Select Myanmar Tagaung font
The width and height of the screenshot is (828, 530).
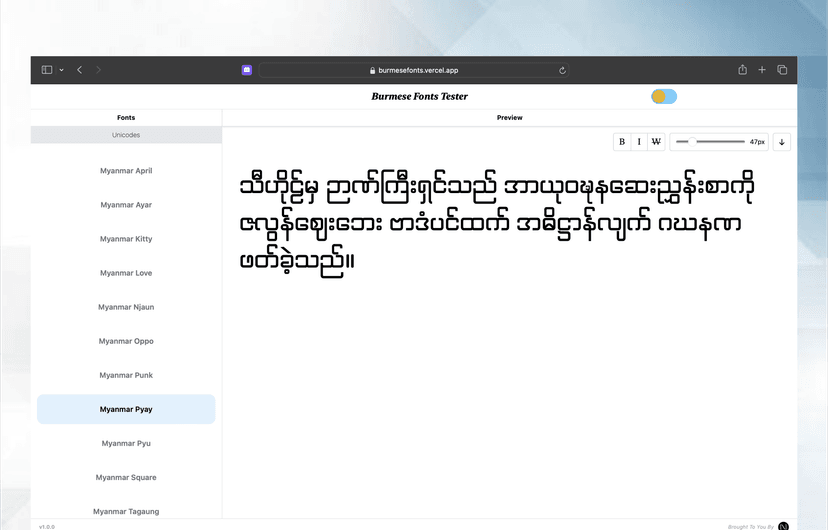[x=126, y=512]
